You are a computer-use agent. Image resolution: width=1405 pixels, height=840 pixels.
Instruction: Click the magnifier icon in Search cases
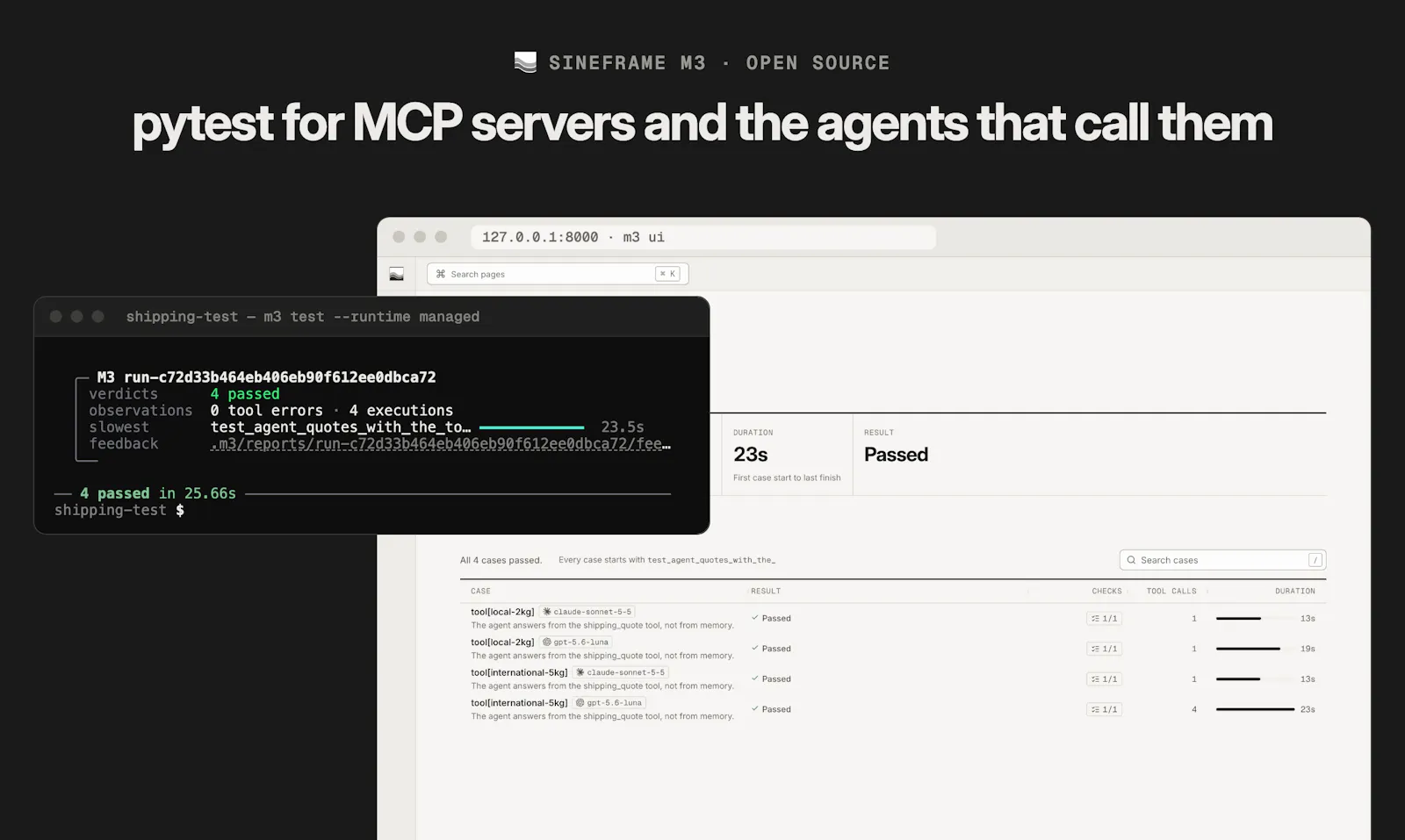tap(1131, 560)
